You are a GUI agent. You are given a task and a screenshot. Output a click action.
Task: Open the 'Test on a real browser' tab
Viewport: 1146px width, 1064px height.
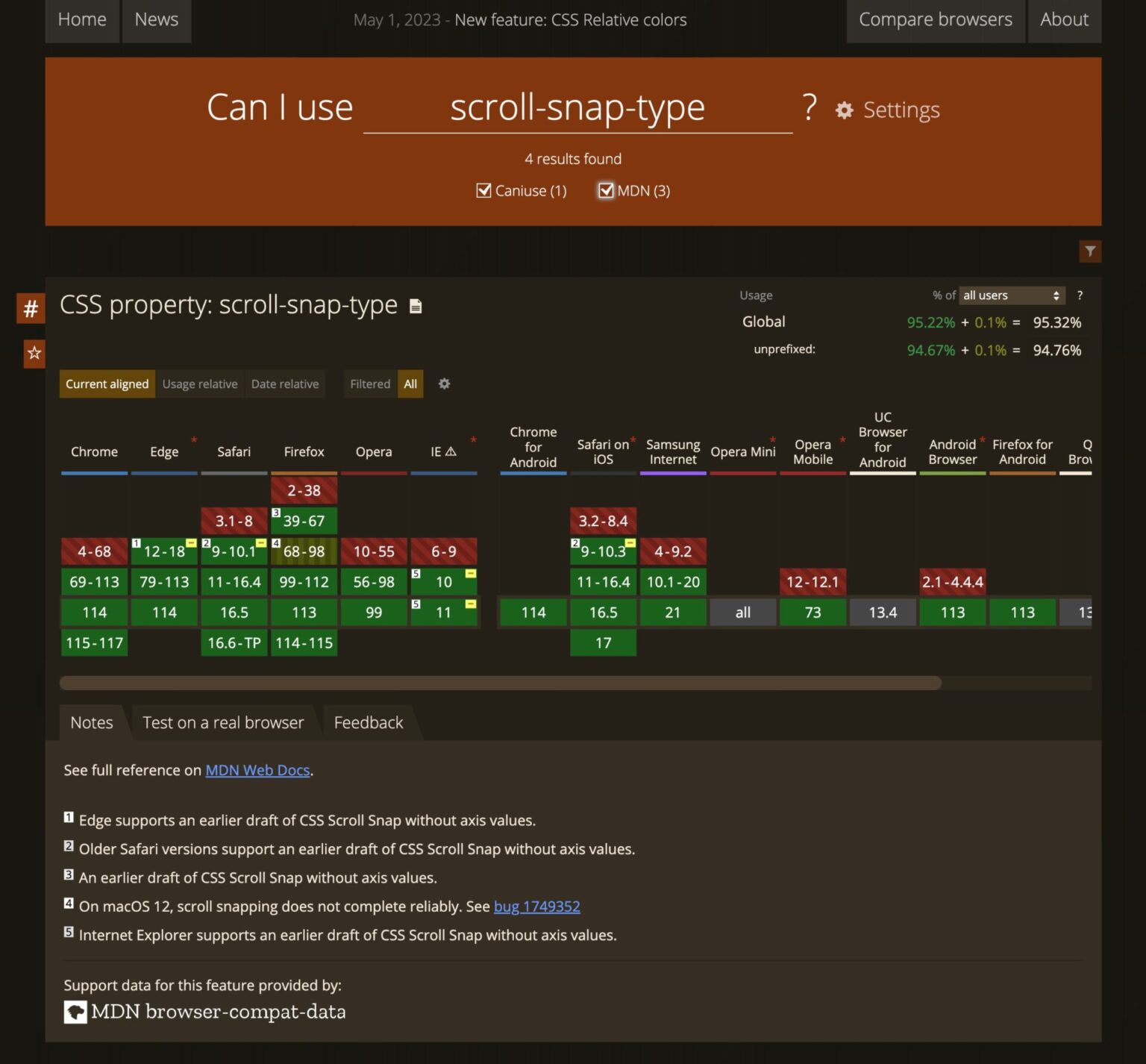(x=223, y=722)
